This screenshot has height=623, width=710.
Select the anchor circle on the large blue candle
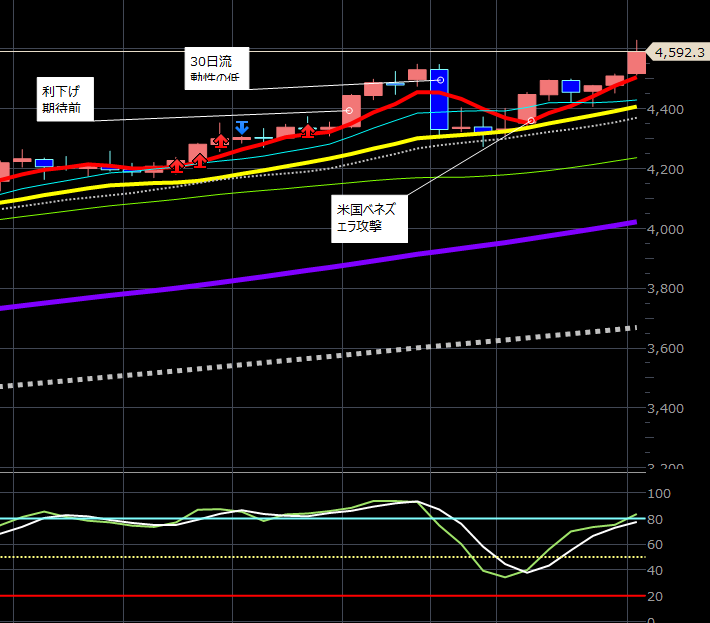point(440,80)
